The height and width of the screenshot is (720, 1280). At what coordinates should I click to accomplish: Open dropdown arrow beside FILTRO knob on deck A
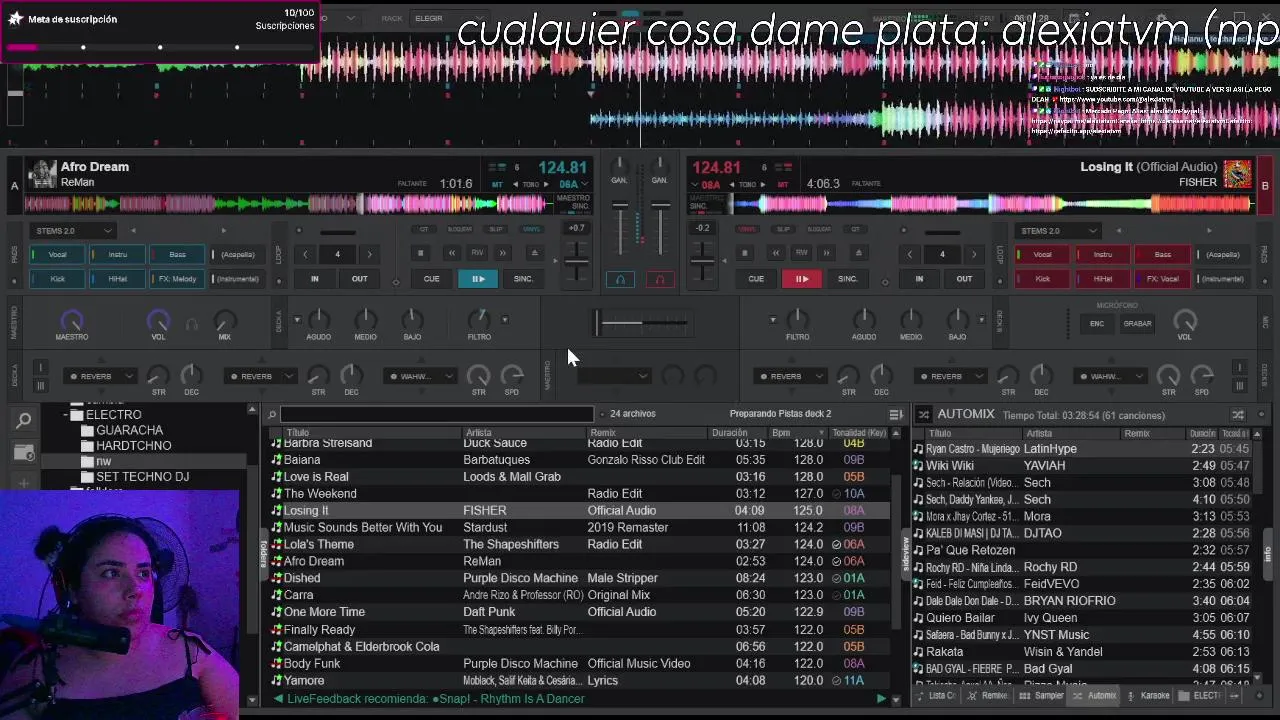pos(504,320)
